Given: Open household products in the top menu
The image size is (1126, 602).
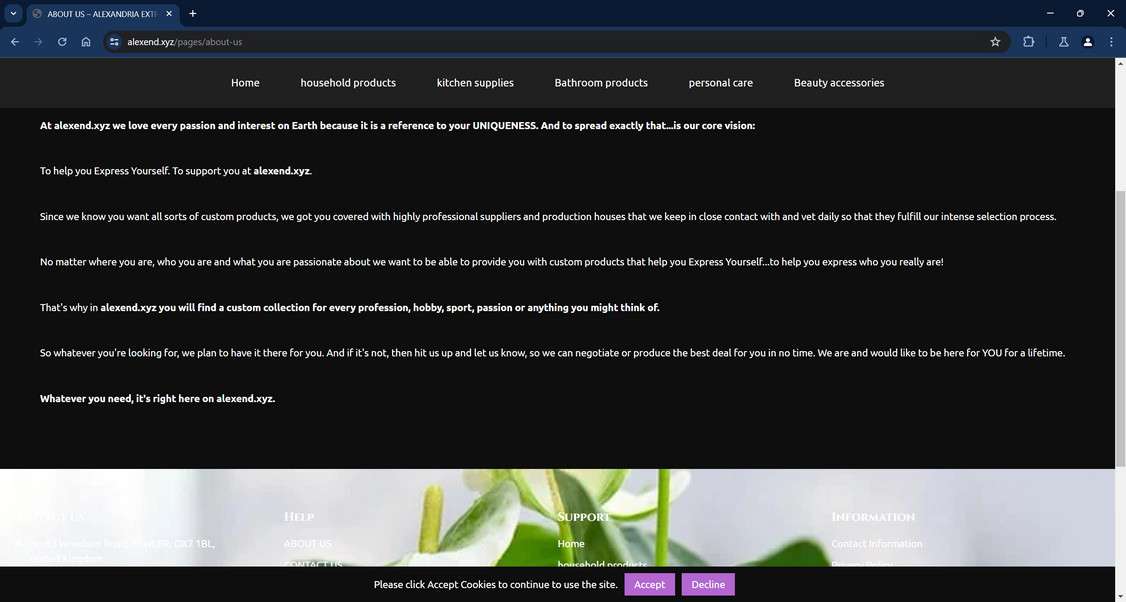Looking at the screenshot, I should tap(348, 83).
